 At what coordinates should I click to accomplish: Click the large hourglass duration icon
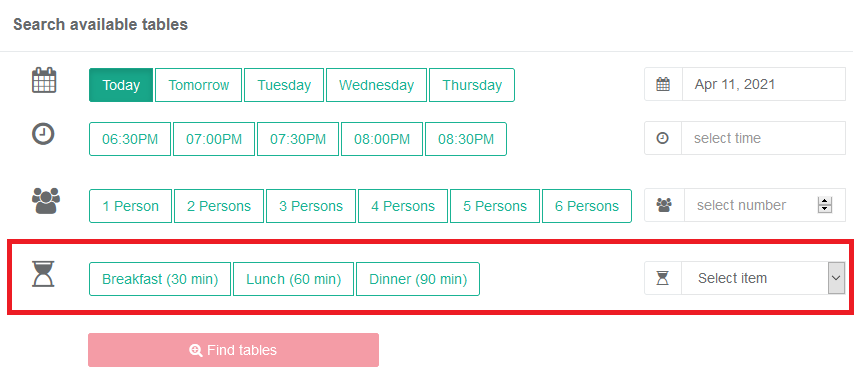[43, 274]
